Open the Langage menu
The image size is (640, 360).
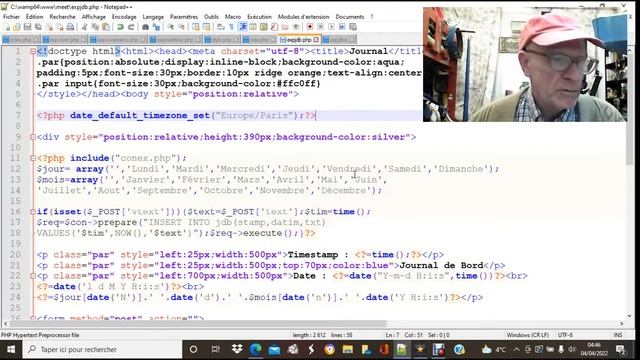click(x=153, y=17)
